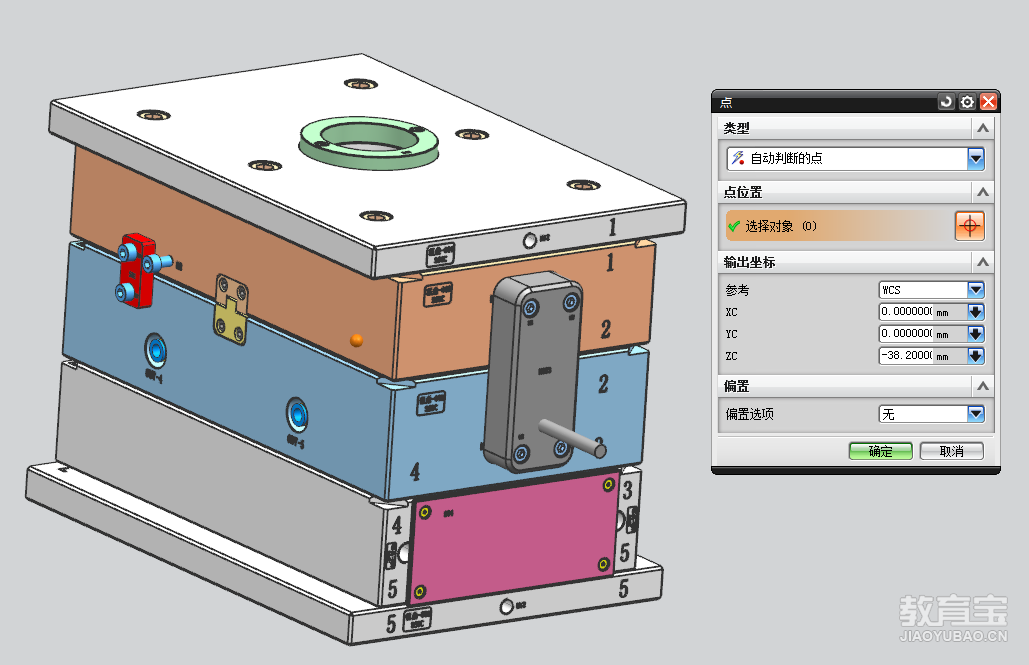Open the ZC field options arrow
The image size is (1029, 665).
pos(976,356)
